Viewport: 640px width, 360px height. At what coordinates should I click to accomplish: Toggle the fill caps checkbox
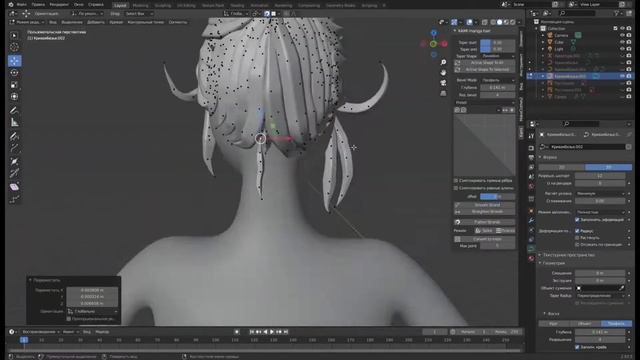tap(577, 347)
